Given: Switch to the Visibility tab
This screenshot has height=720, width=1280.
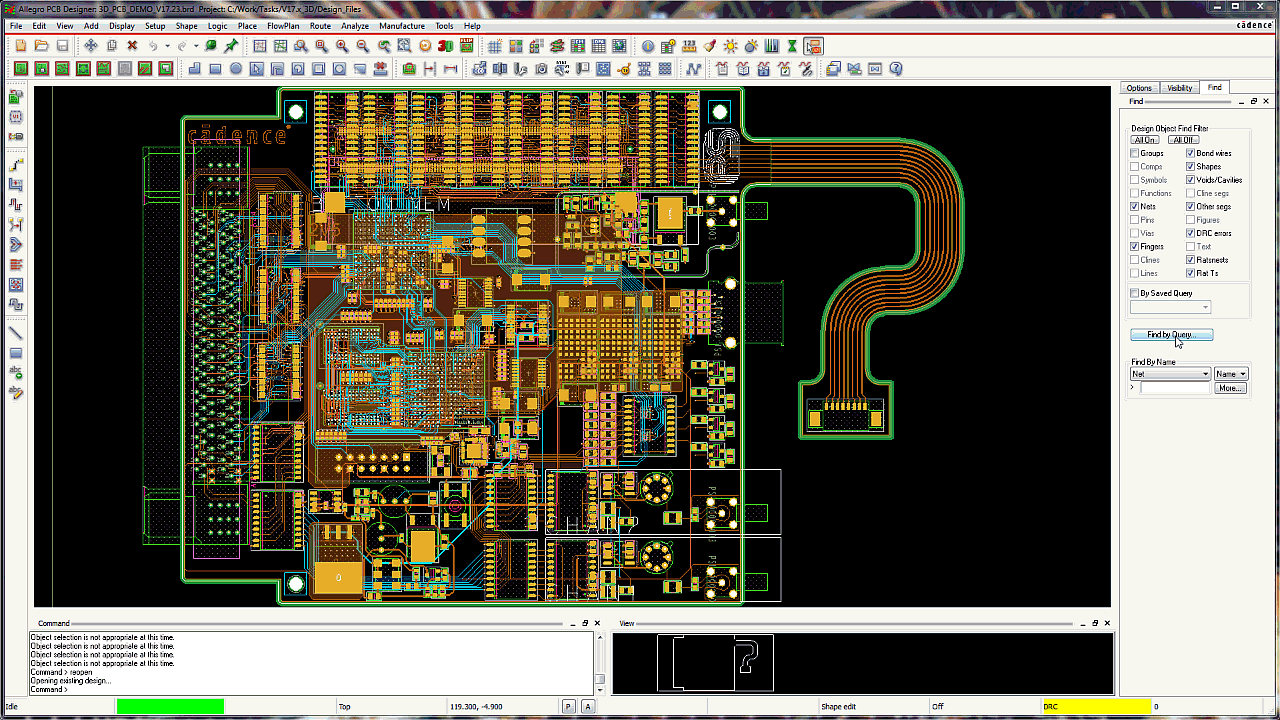Looking at the screenshot, I should 1180,88.
